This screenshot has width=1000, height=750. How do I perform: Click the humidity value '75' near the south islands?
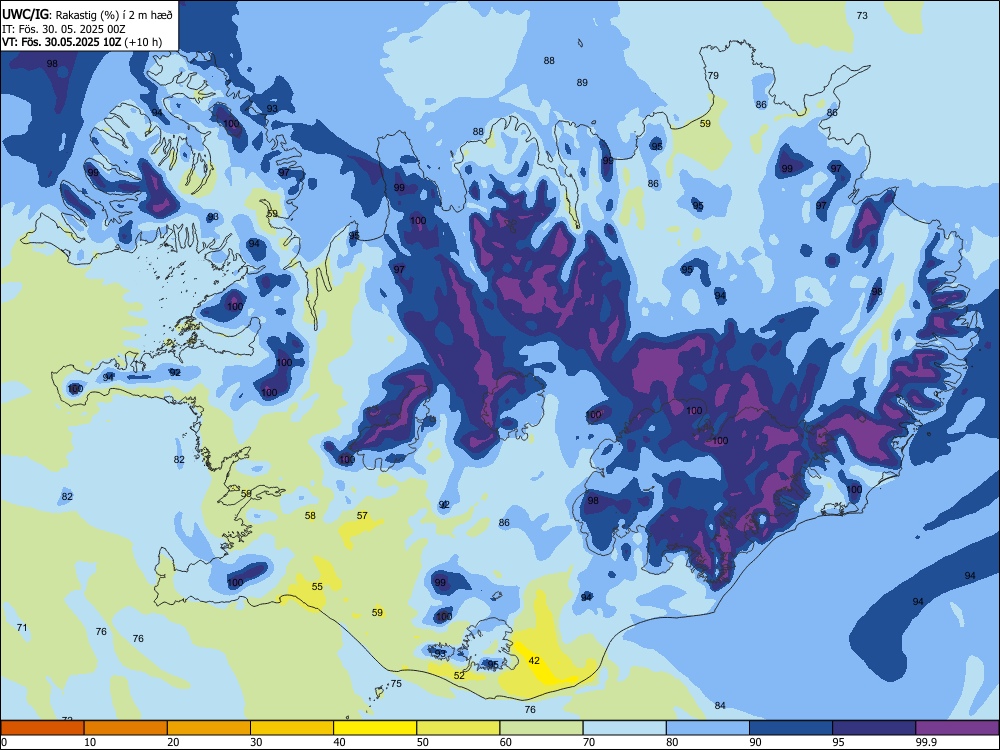pos(396,684)
